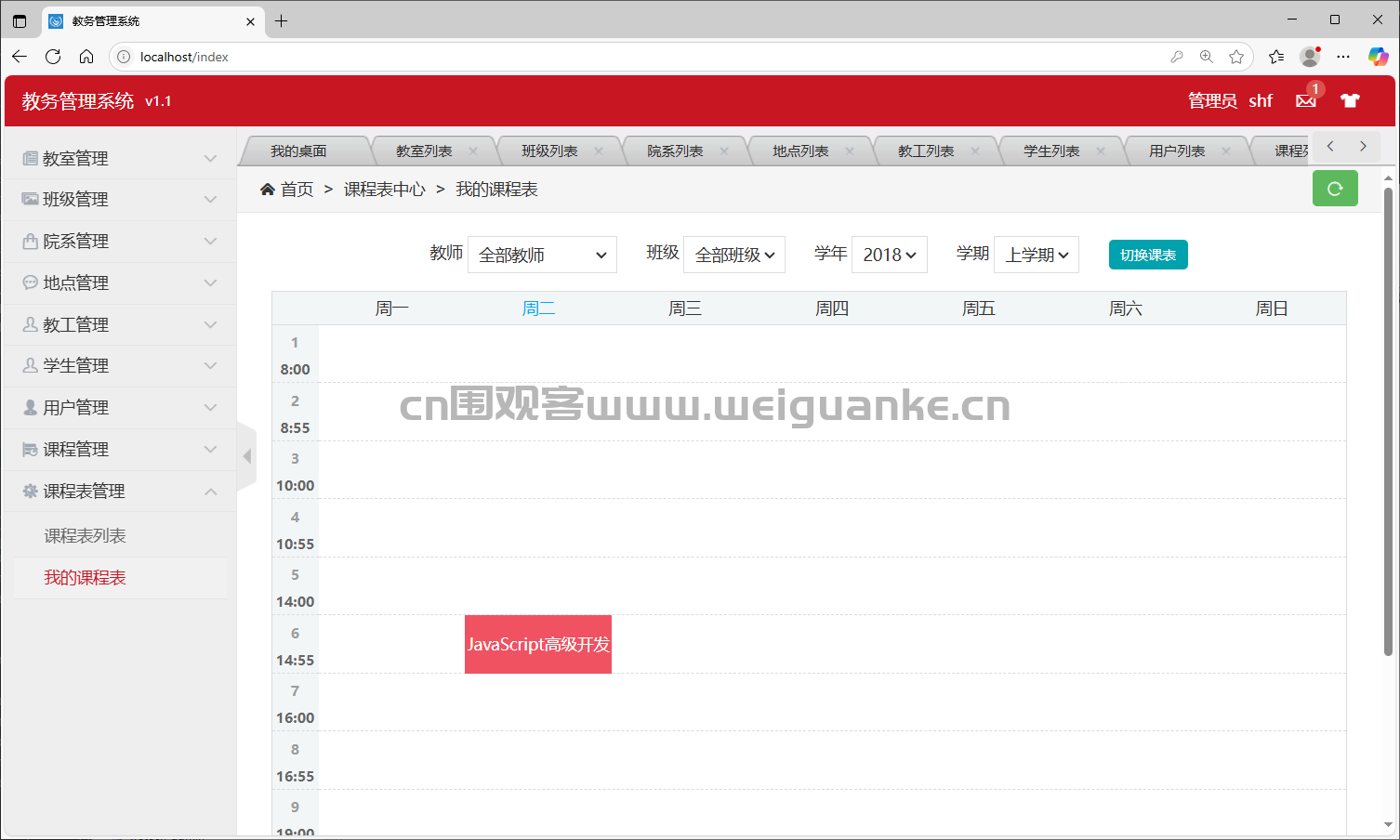The height and width of the screenshot is (840, 1400).
Task: Click the browser back arrow
Action: point(20,57)
